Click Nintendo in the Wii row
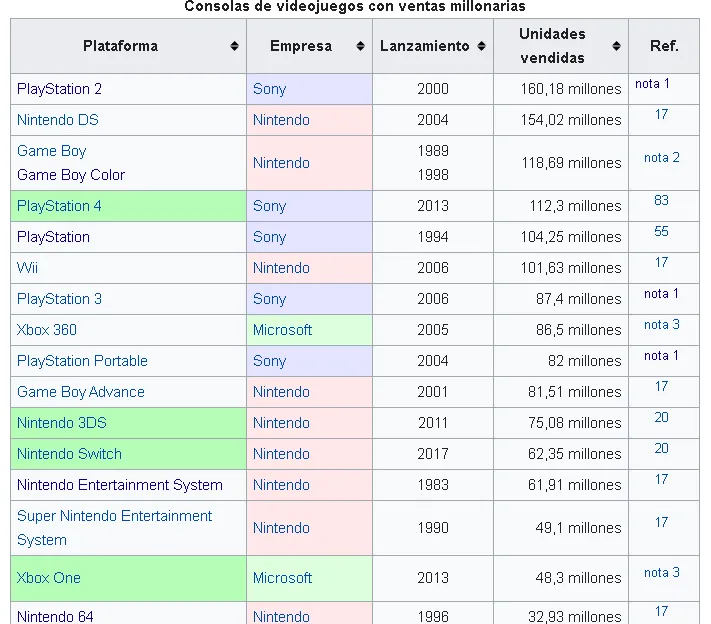This screenshot has height=624, width=711. [x=281, y=268]
